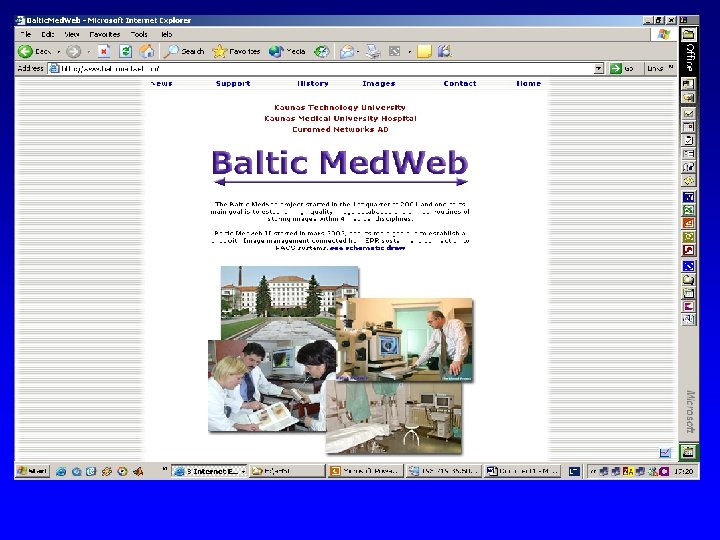Open the Edit menu

click(x=48, y=34)
